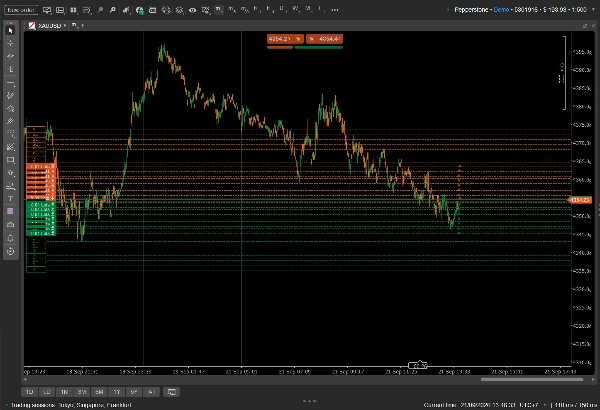The height and width of the screenshot is (410, 600).
Task: Toggle the eye visibility icon
Action: click(192, 10)
